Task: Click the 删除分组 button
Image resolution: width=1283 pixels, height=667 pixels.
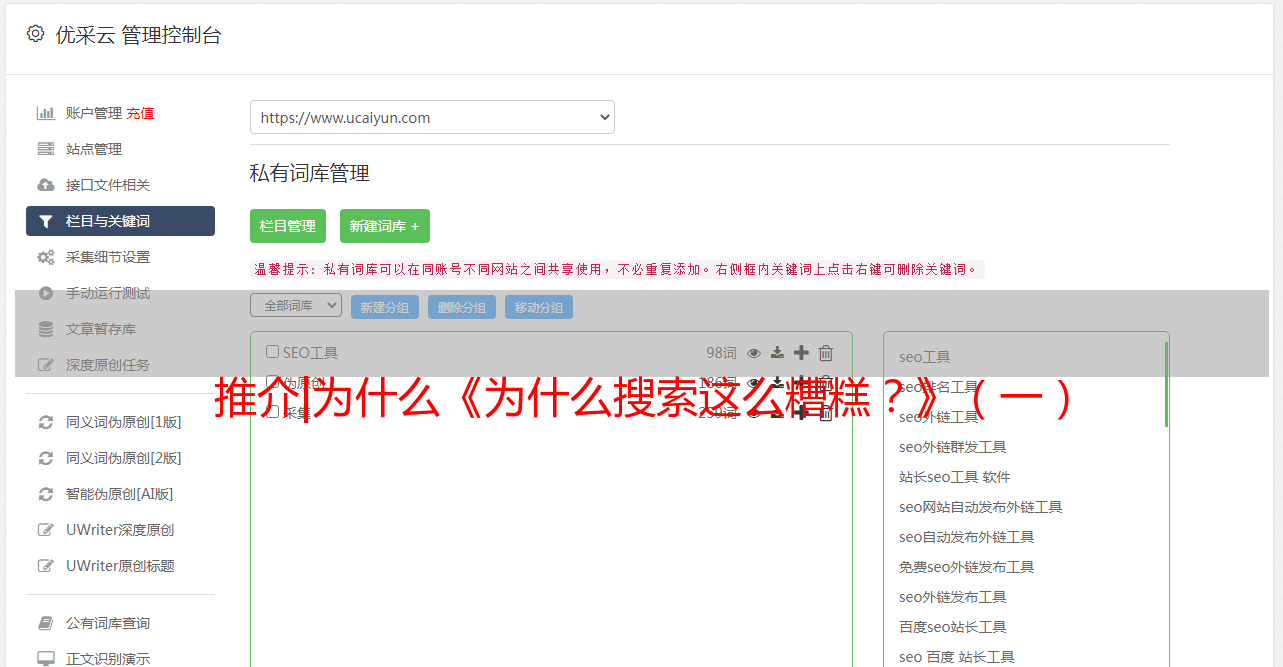Action: pyautogui.click(x=462, y=307)
